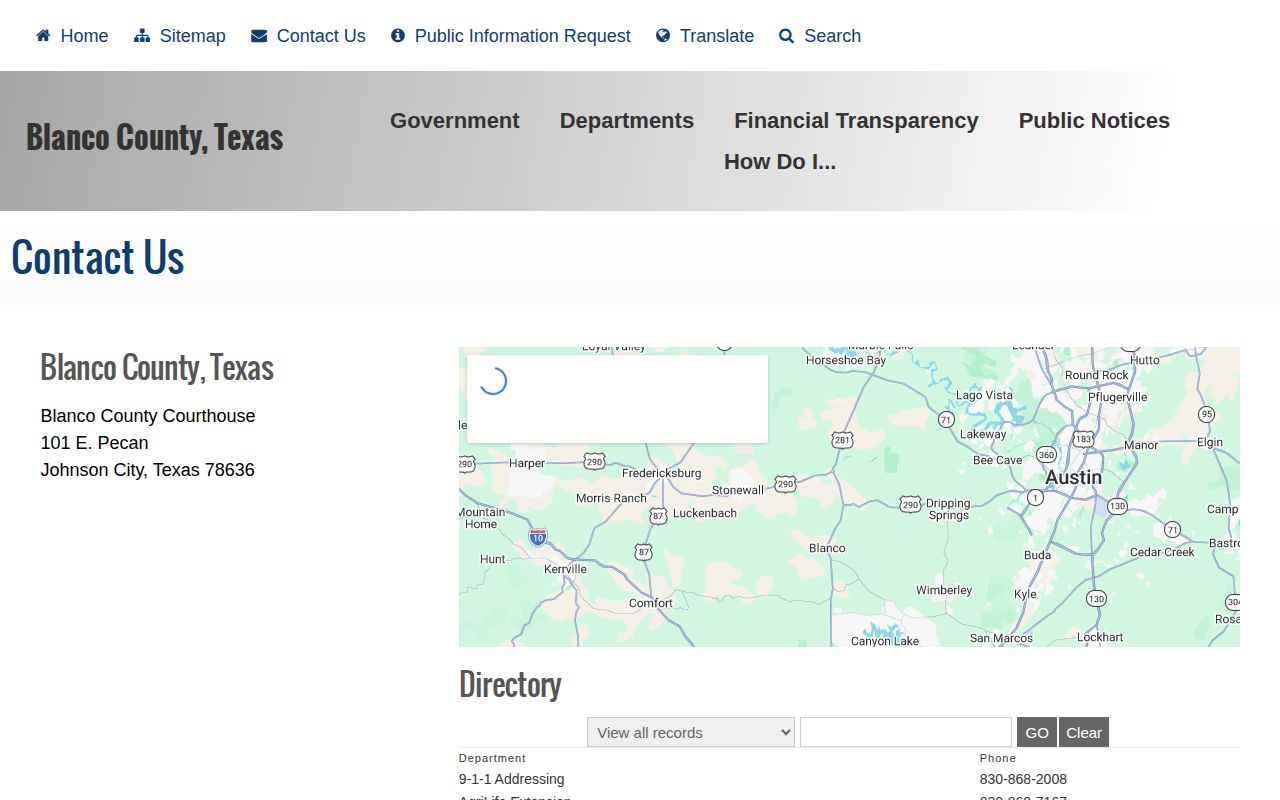The image size is (1280, 800).
Task: Open the Public Notices menu
Action: pyautogui.click(x=1094, y=121)
